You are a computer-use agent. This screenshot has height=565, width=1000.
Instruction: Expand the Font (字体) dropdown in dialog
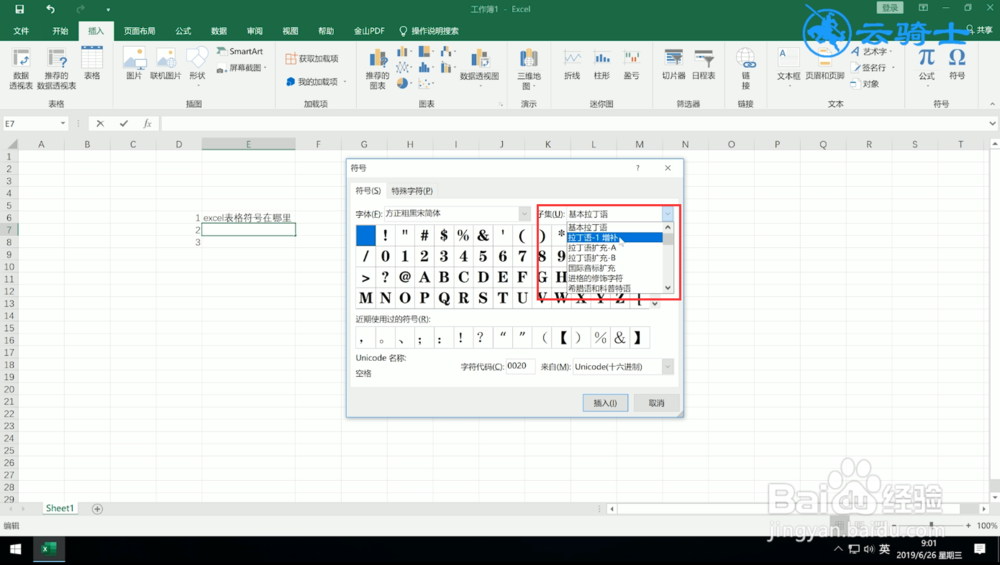coord(524,214)
